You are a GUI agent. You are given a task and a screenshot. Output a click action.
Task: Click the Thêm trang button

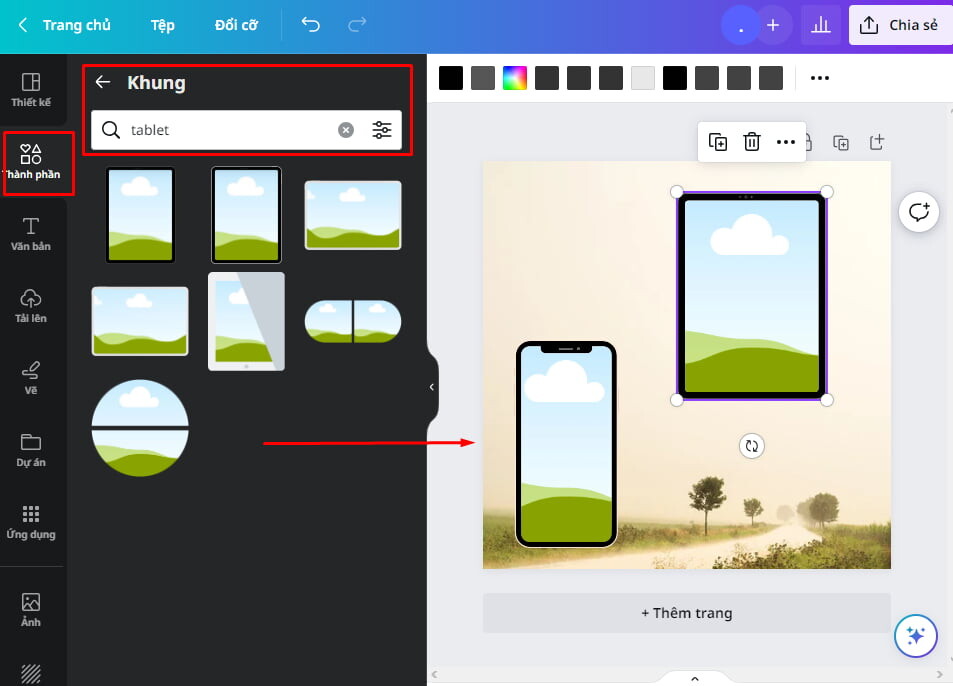[687, 613]
